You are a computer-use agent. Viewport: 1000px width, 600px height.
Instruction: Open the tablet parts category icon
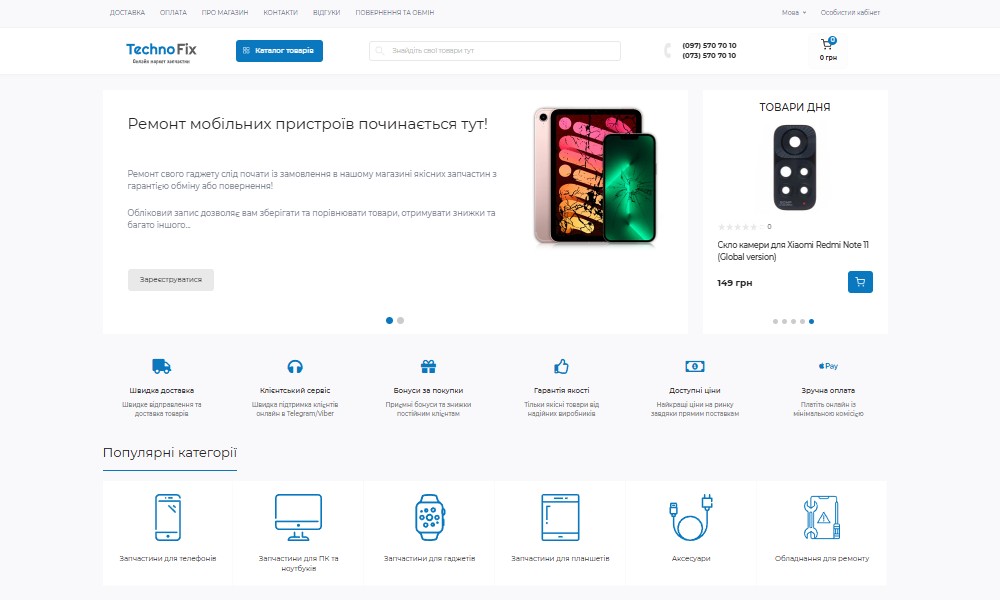click(561, 517)
